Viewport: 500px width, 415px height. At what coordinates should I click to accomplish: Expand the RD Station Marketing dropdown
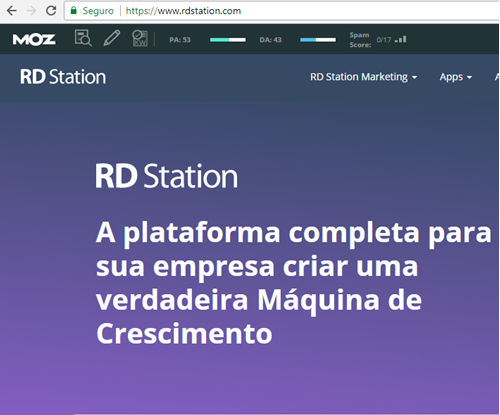point(364,77)
